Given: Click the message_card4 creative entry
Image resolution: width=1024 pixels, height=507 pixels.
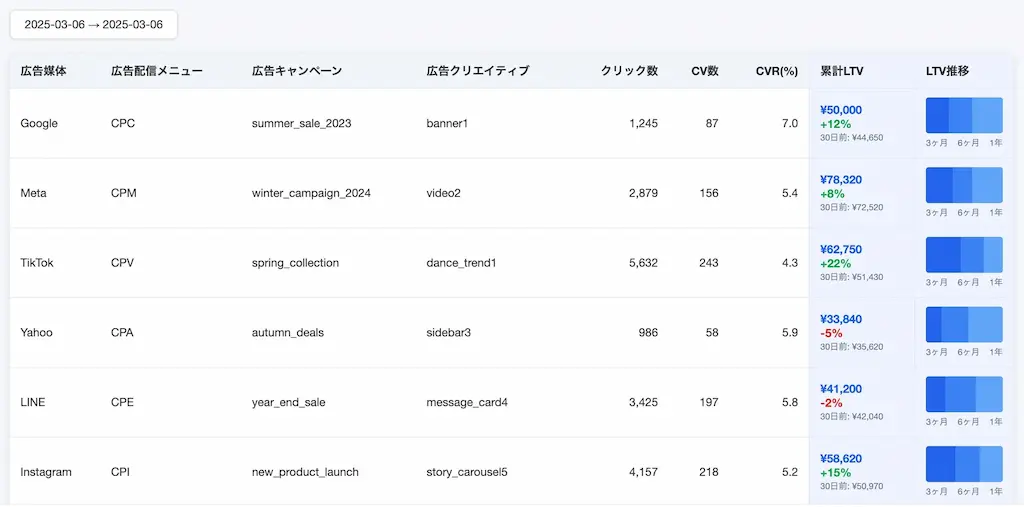Looking at the screenshot, I should pos(467,402).
